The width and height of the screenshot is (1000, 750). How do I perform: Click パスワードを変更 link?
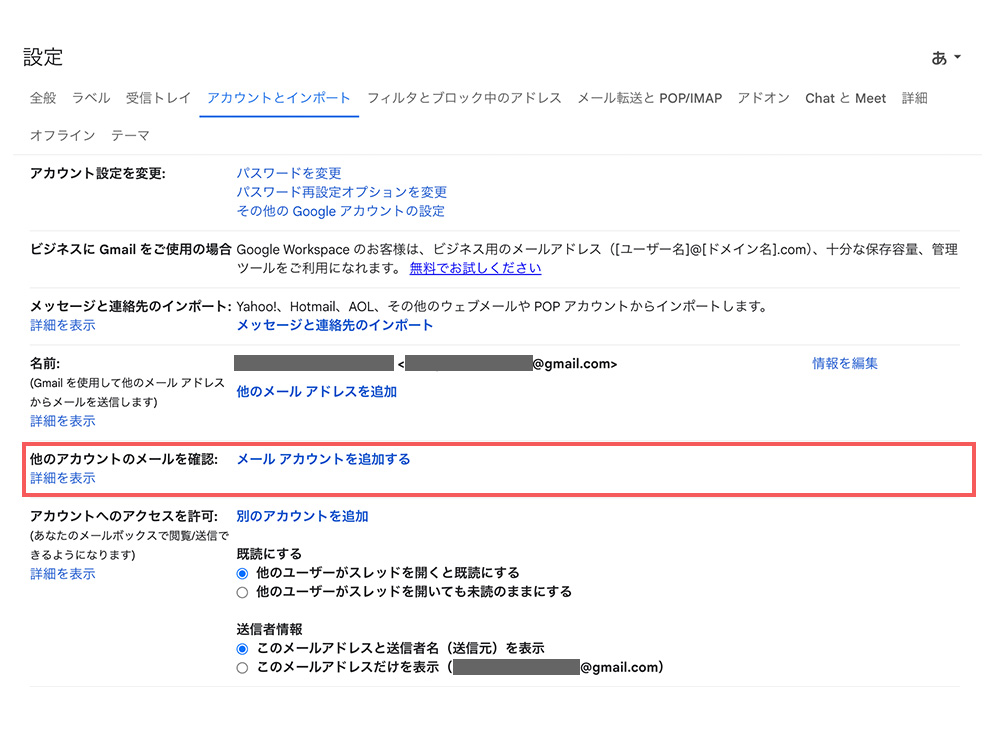[x=289, y=173]
